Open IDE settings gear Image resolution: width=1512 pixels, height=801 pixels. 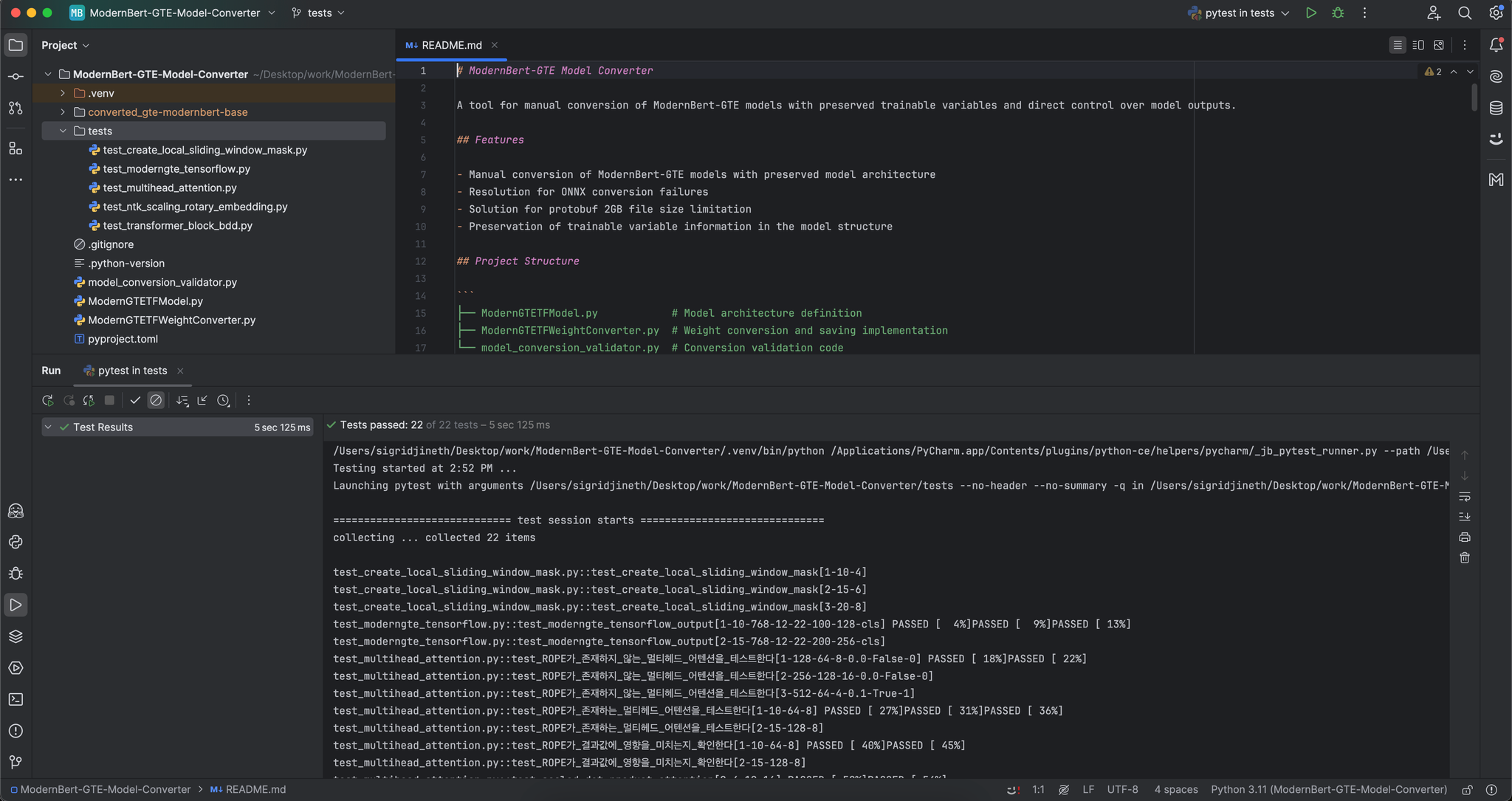[x=1496, y=13]
